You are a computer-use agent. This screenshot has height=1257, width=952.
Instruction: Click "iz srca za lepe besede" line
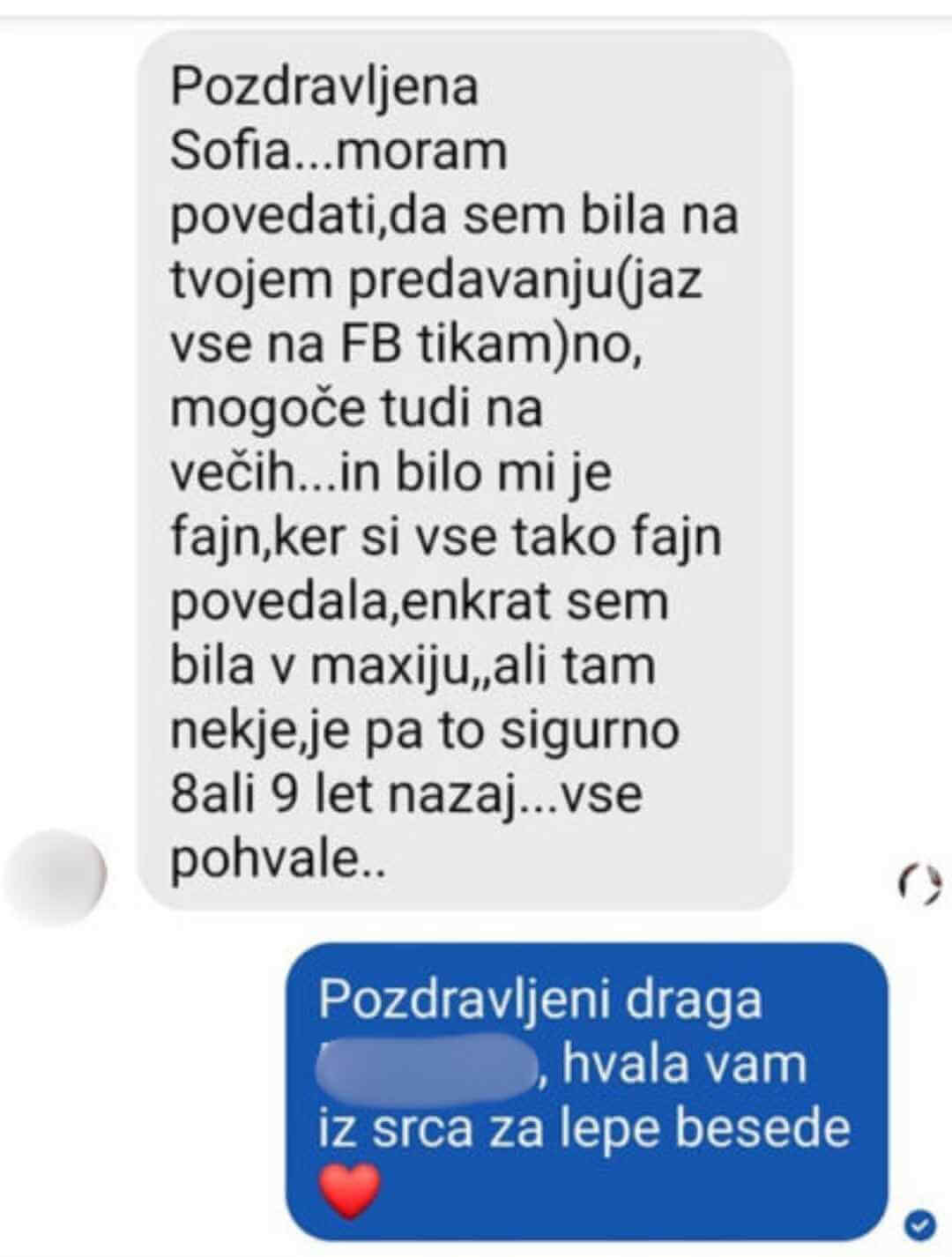click(x=584, y=1128)
